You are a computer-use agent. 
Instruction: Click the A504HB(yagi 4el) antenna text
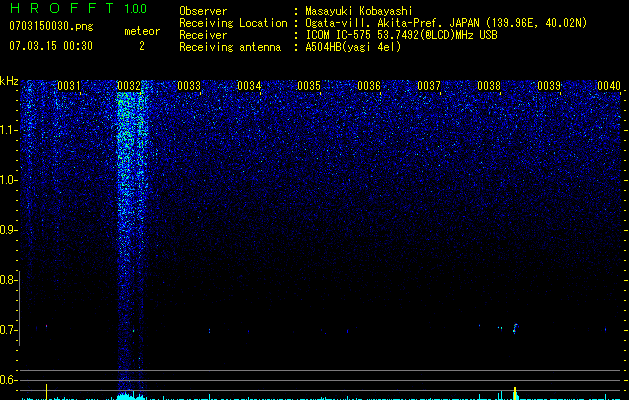coord(353,47)
